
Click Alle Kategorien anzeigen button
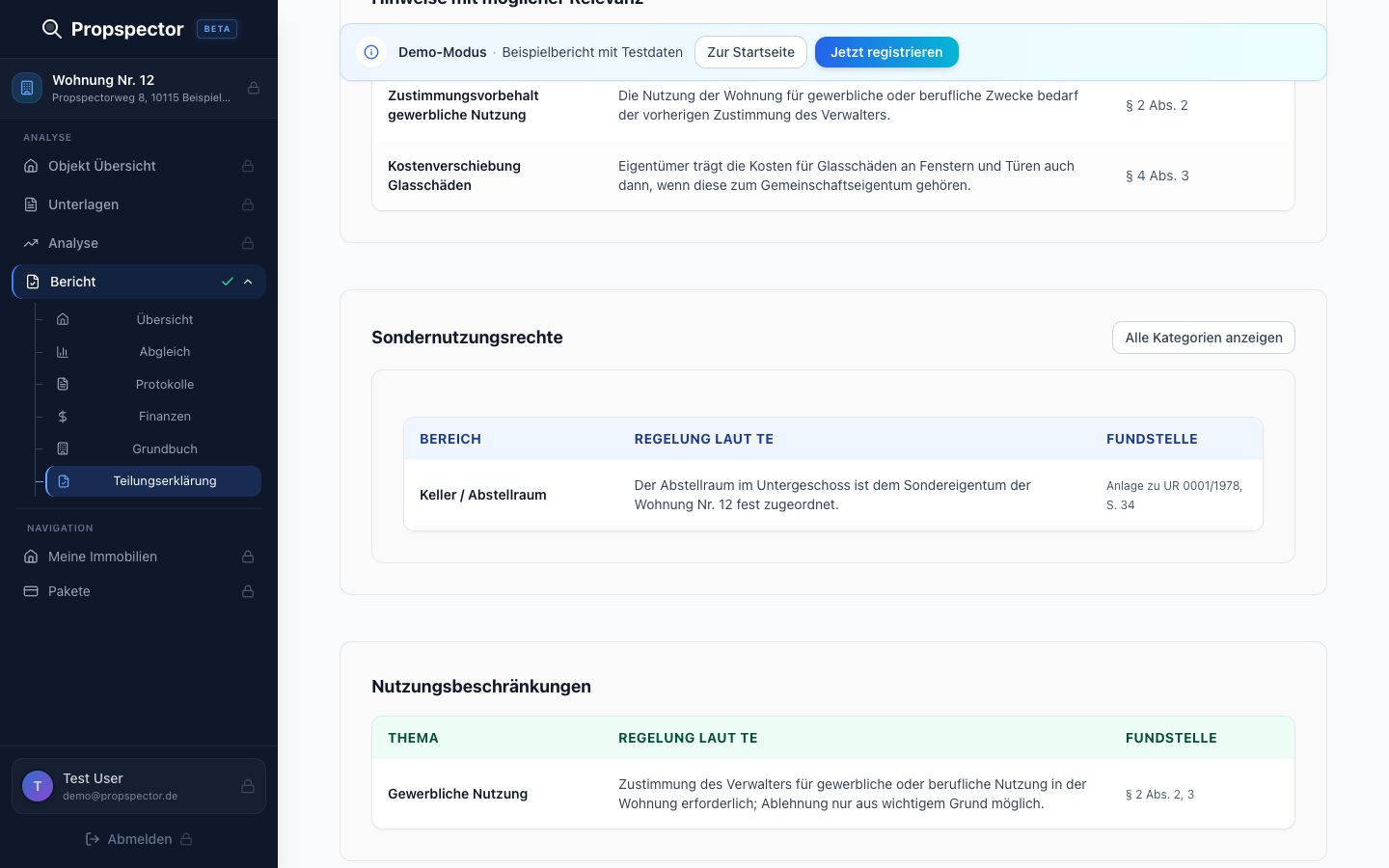coord(1204,338)
